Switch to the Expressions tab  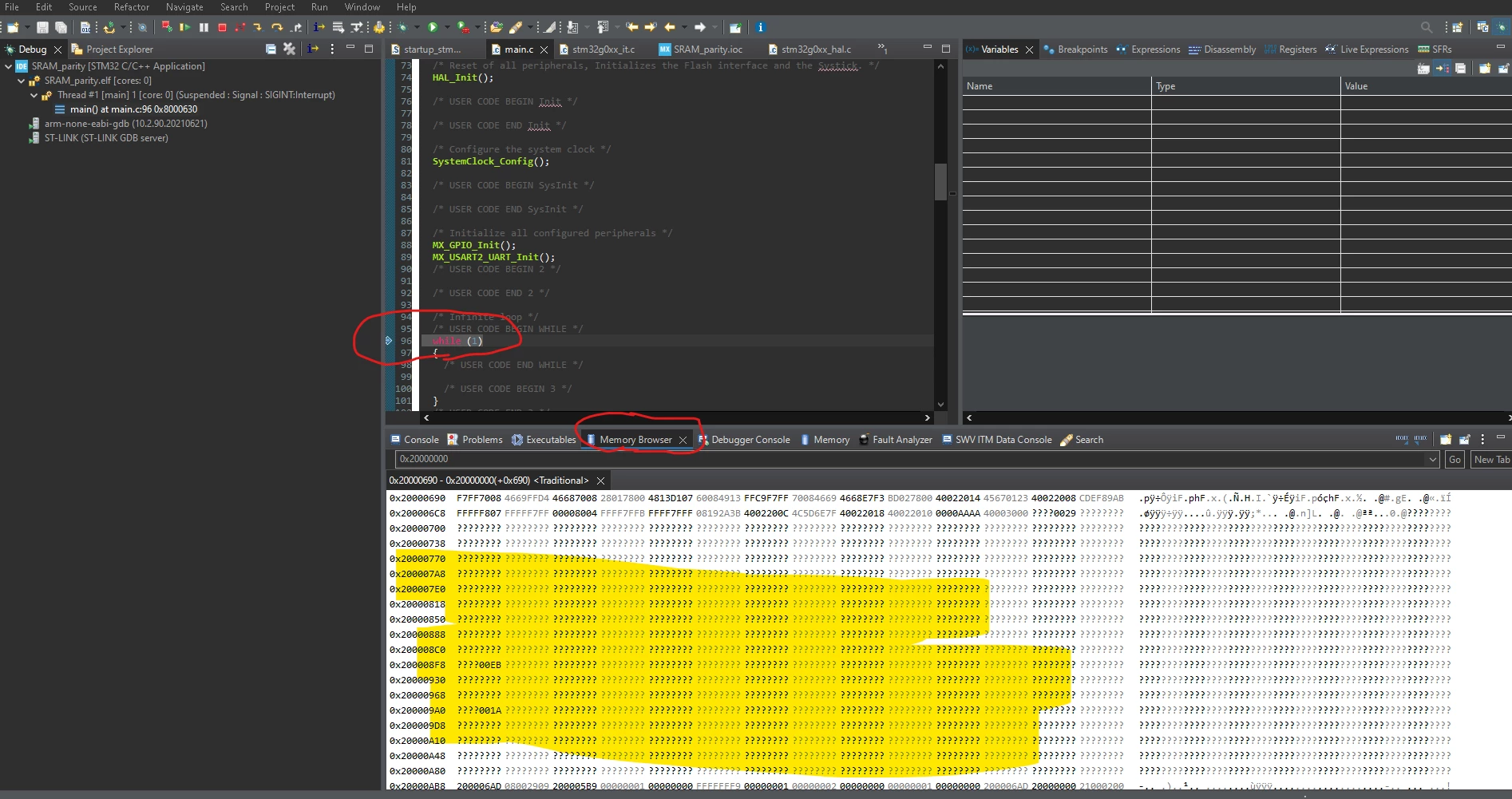[x=1148, y=49]
